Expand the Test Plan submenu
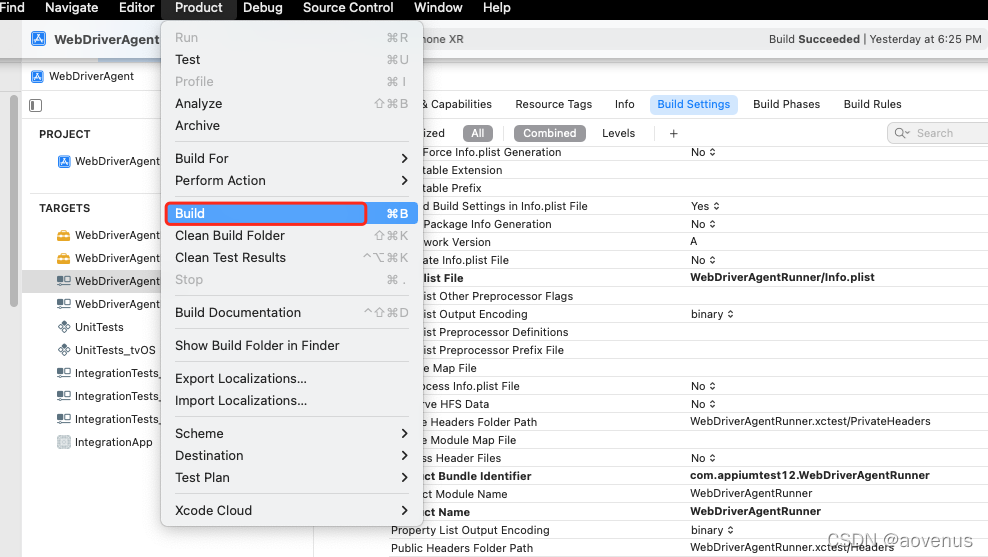This screenshot has width=988, height=557. click(290, 478)
